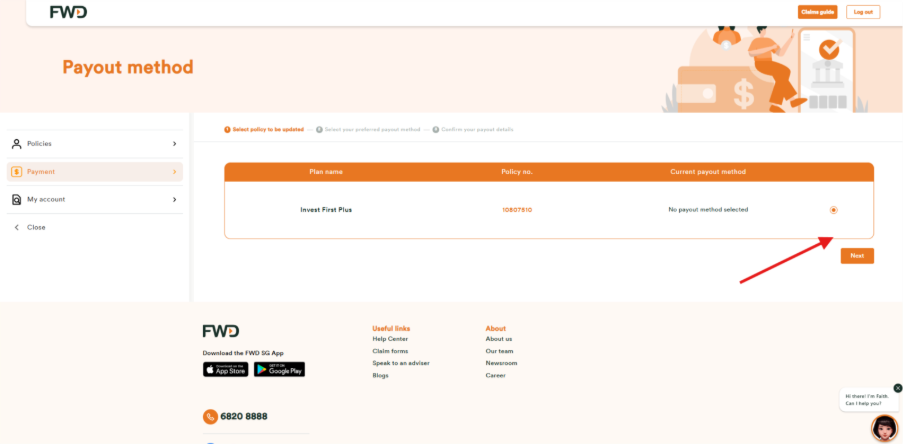Viewport: 903px width, 444px height.
Task: Click the FWD logo in the header
Action: (x=69, y=12)
